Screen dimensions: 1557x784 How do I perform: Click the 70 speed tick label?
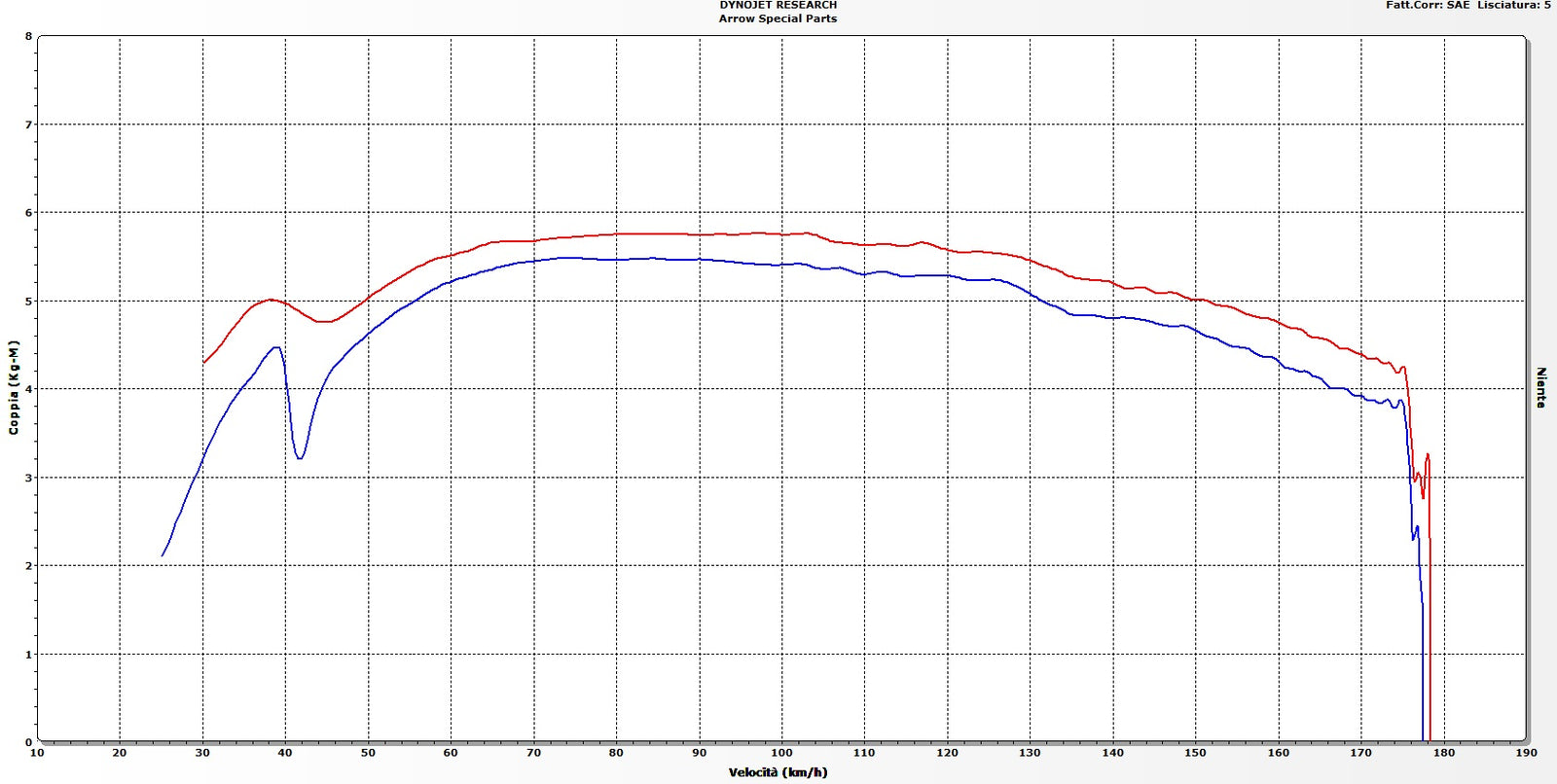(533, 753)
